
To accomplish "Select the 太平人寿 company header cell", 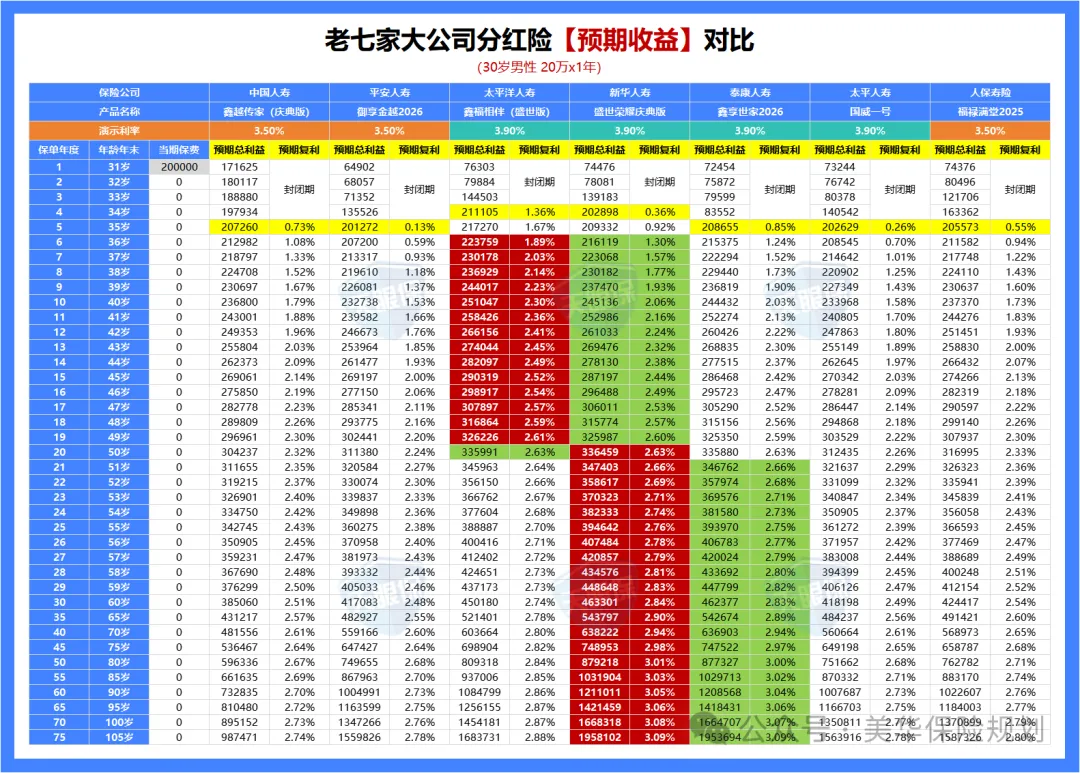I will pyautogui.click(x=870, y=92).
